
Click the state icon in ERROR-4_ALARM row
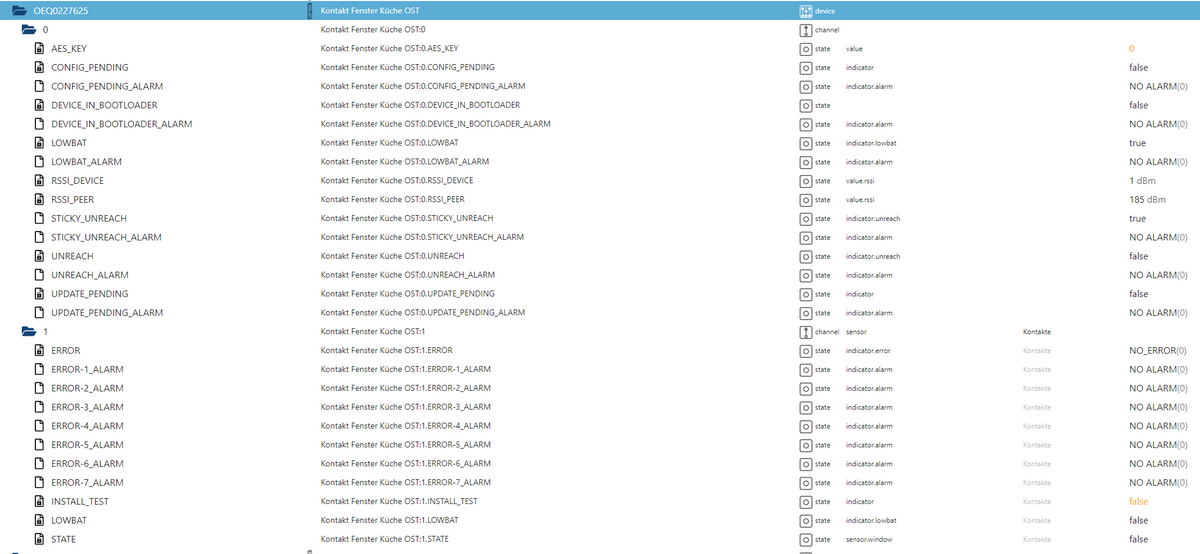[x=806, y=426]
